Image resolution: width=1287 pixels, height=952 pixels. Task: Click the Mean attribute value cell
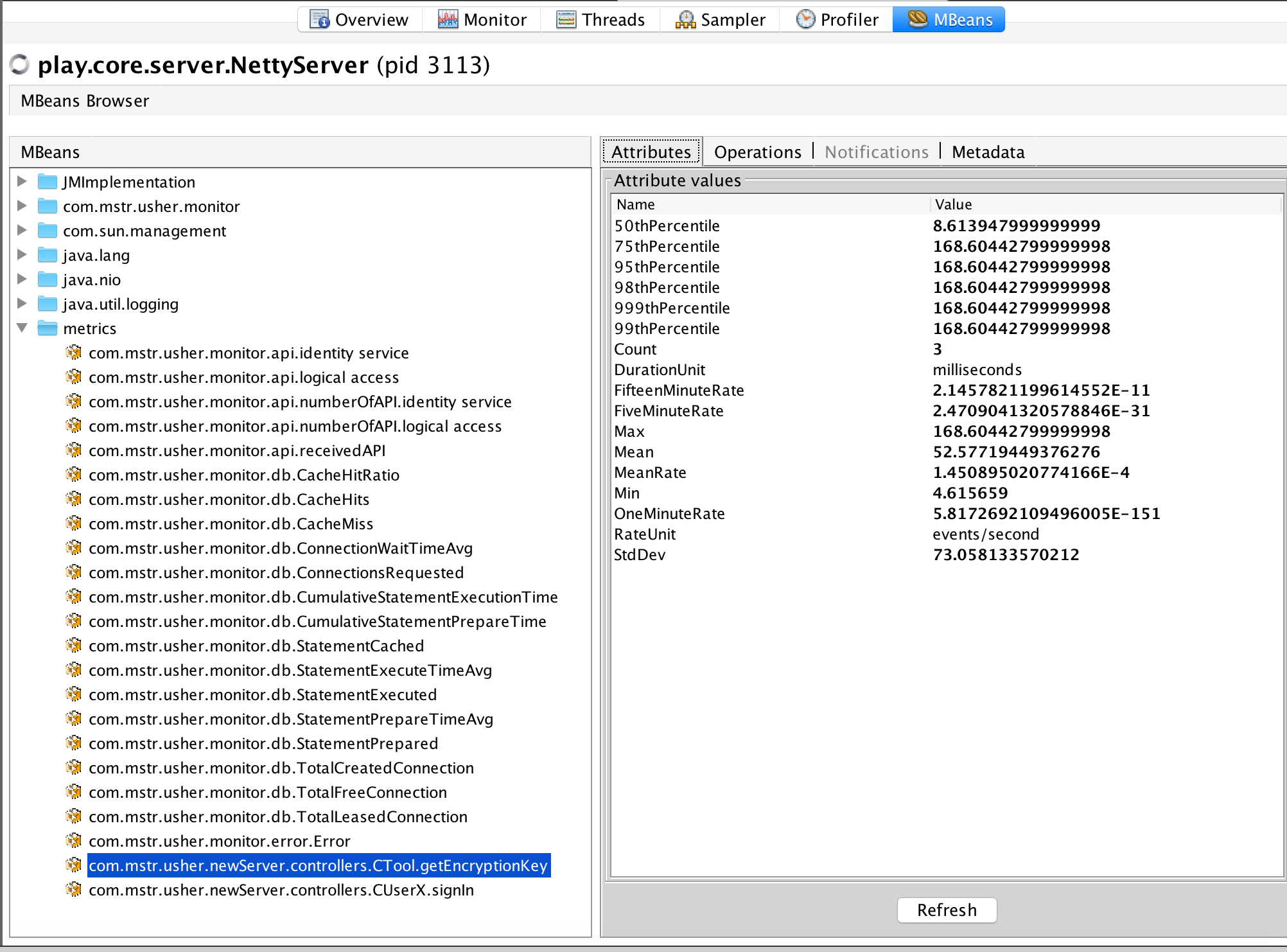[x=1016, y=452]
